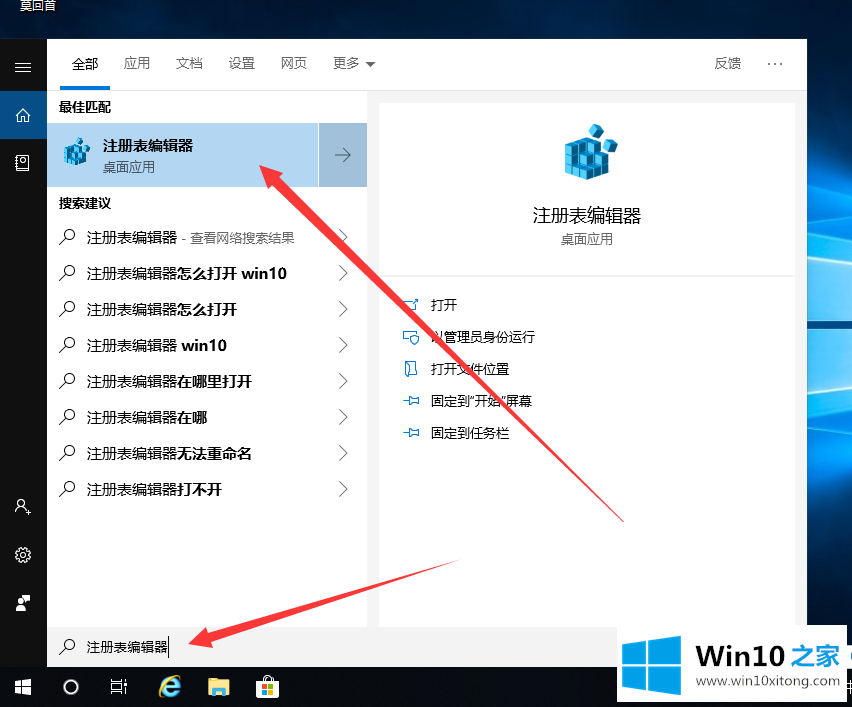Select the Home icon in the sidebar
This screenshot has width=852, height=707.
[x=23, y=115]
